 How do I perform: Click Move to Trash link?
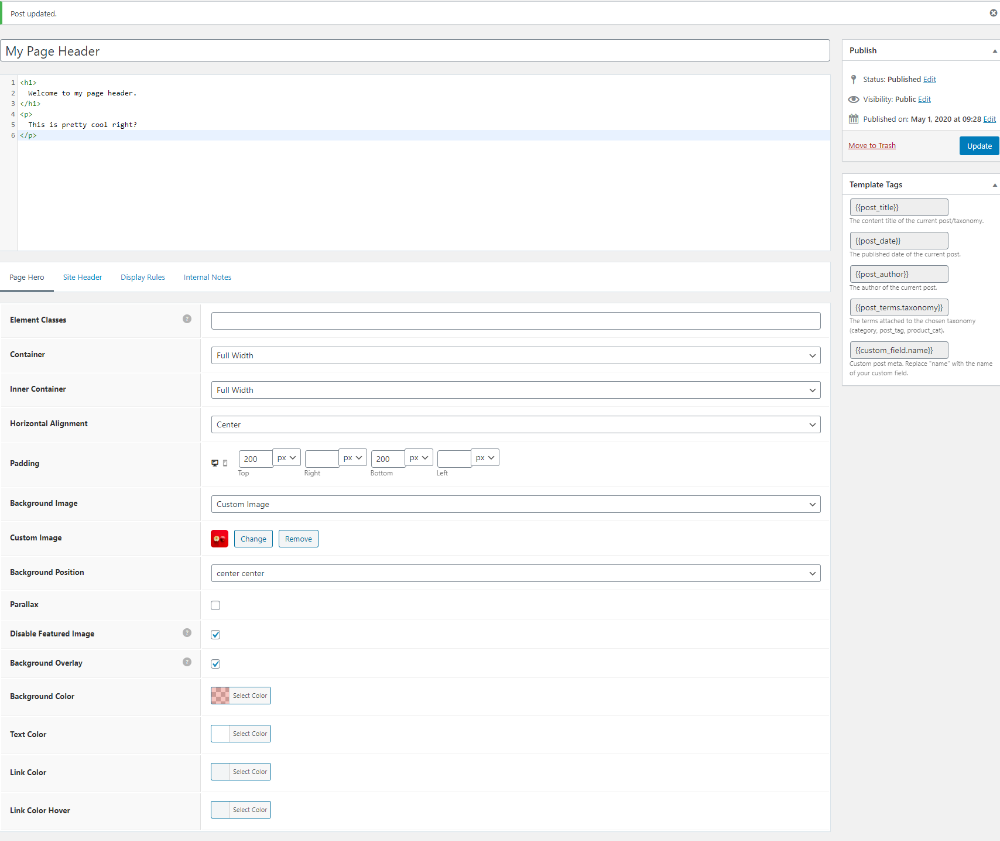pyautogui.click(x=872, y=145)
